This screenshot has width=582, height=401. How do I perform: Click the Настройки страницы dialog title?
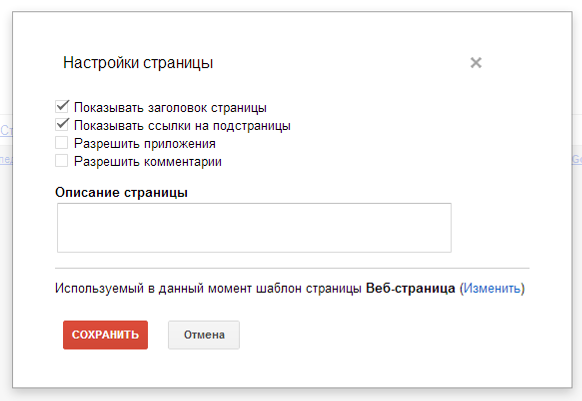coord(138,63)
